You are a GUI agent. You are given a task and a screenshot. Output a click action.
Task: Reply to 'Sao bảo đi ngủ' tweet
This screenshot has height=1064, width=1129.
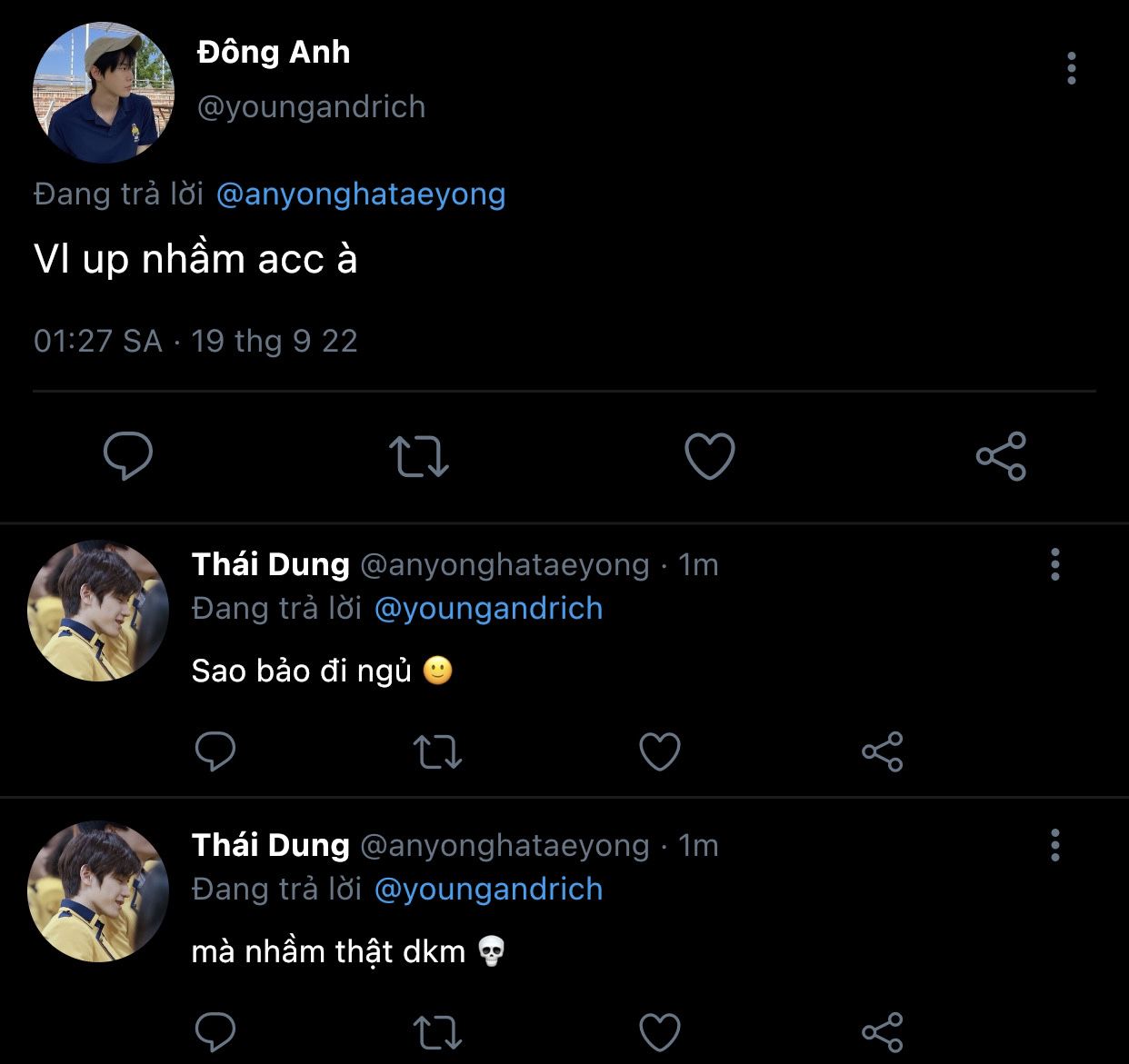coord(215,751)
